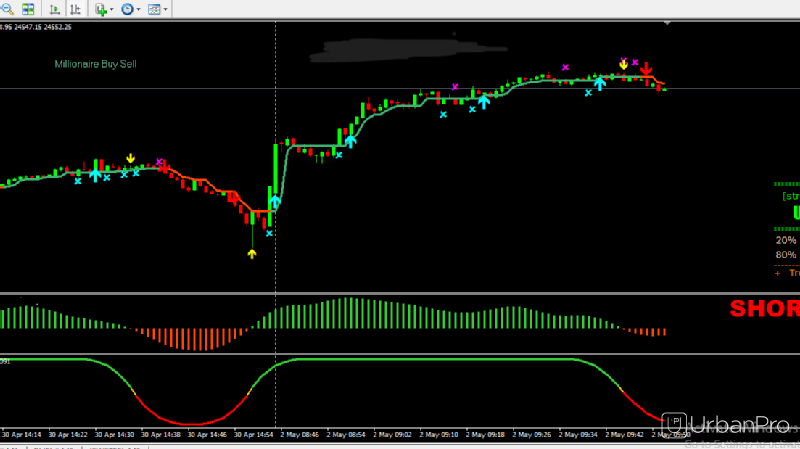
Task: Click the leftmost yellow down arrow on the chart
Action: tap(131, 158)
